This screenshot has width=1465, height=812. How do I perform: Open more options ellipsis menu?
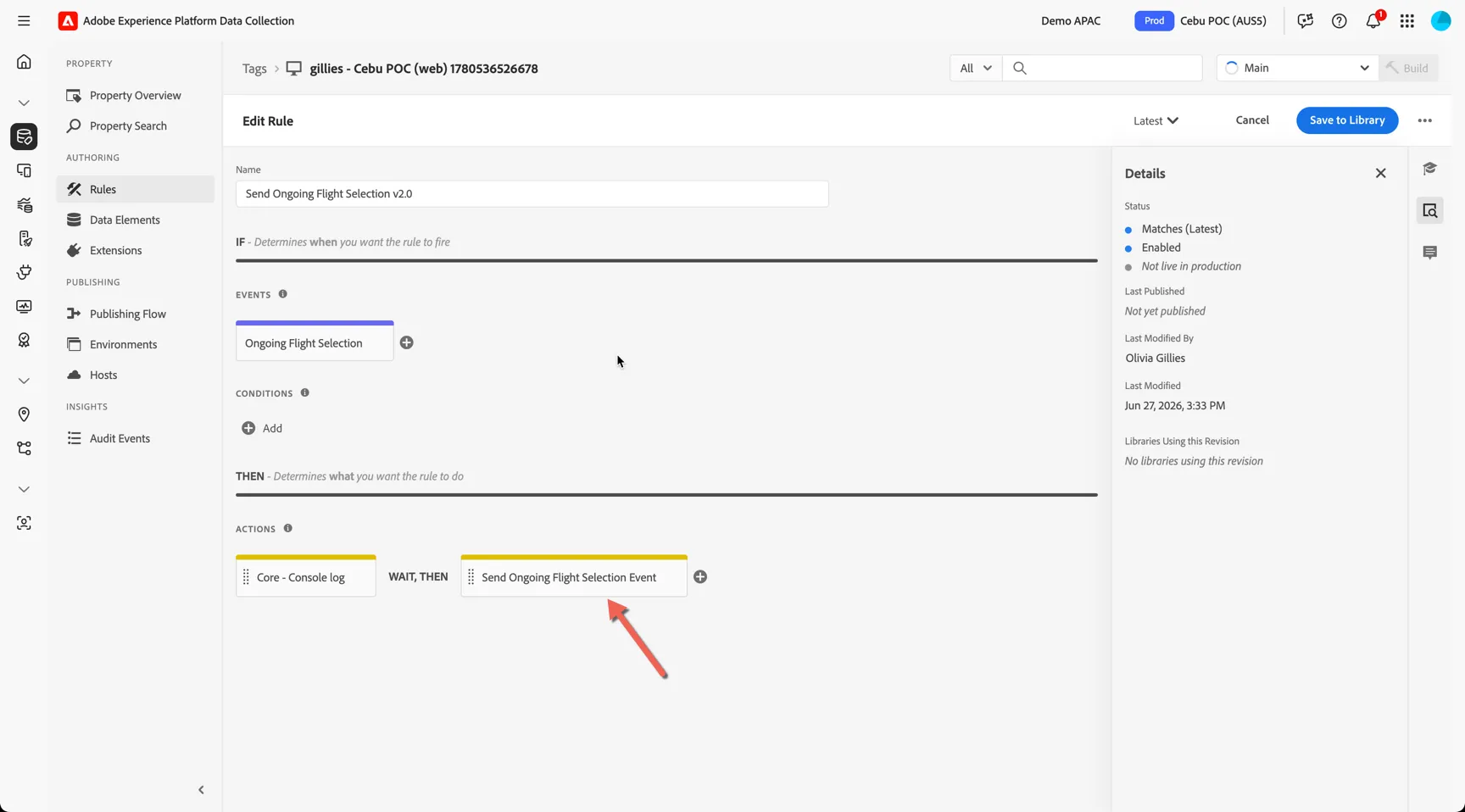pos(1425,120)
